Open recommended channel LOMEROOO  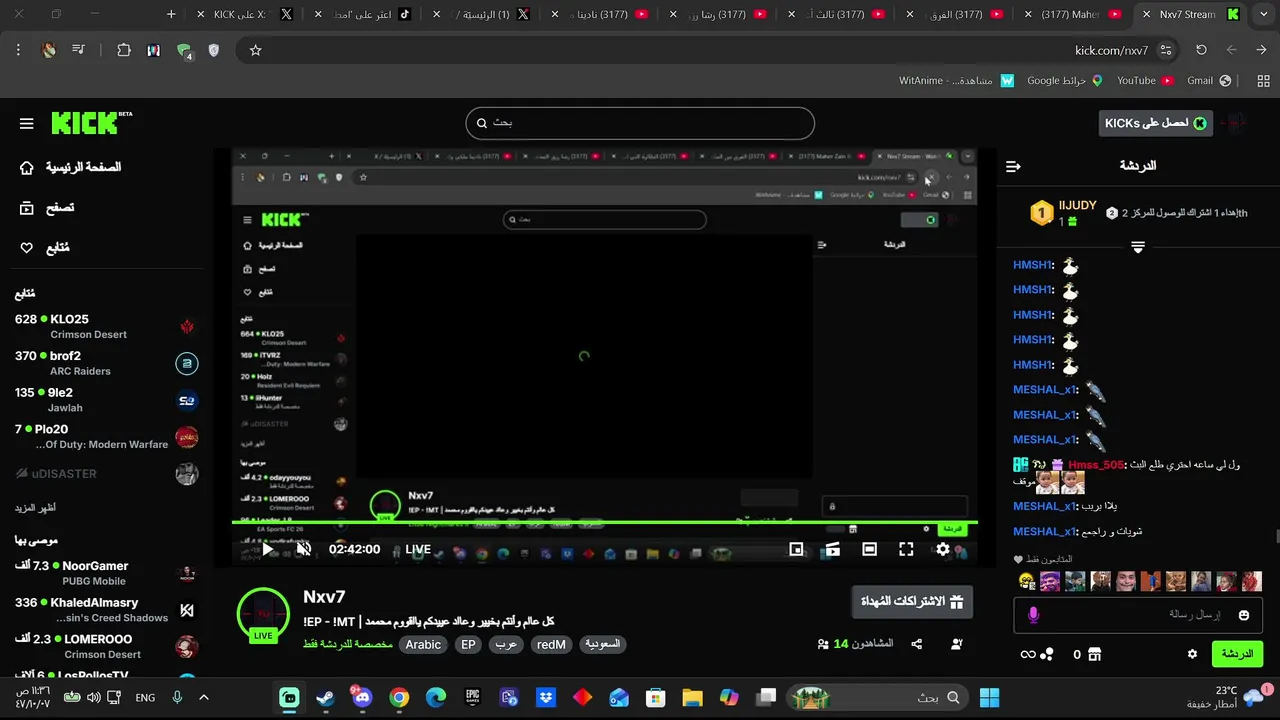107,646
